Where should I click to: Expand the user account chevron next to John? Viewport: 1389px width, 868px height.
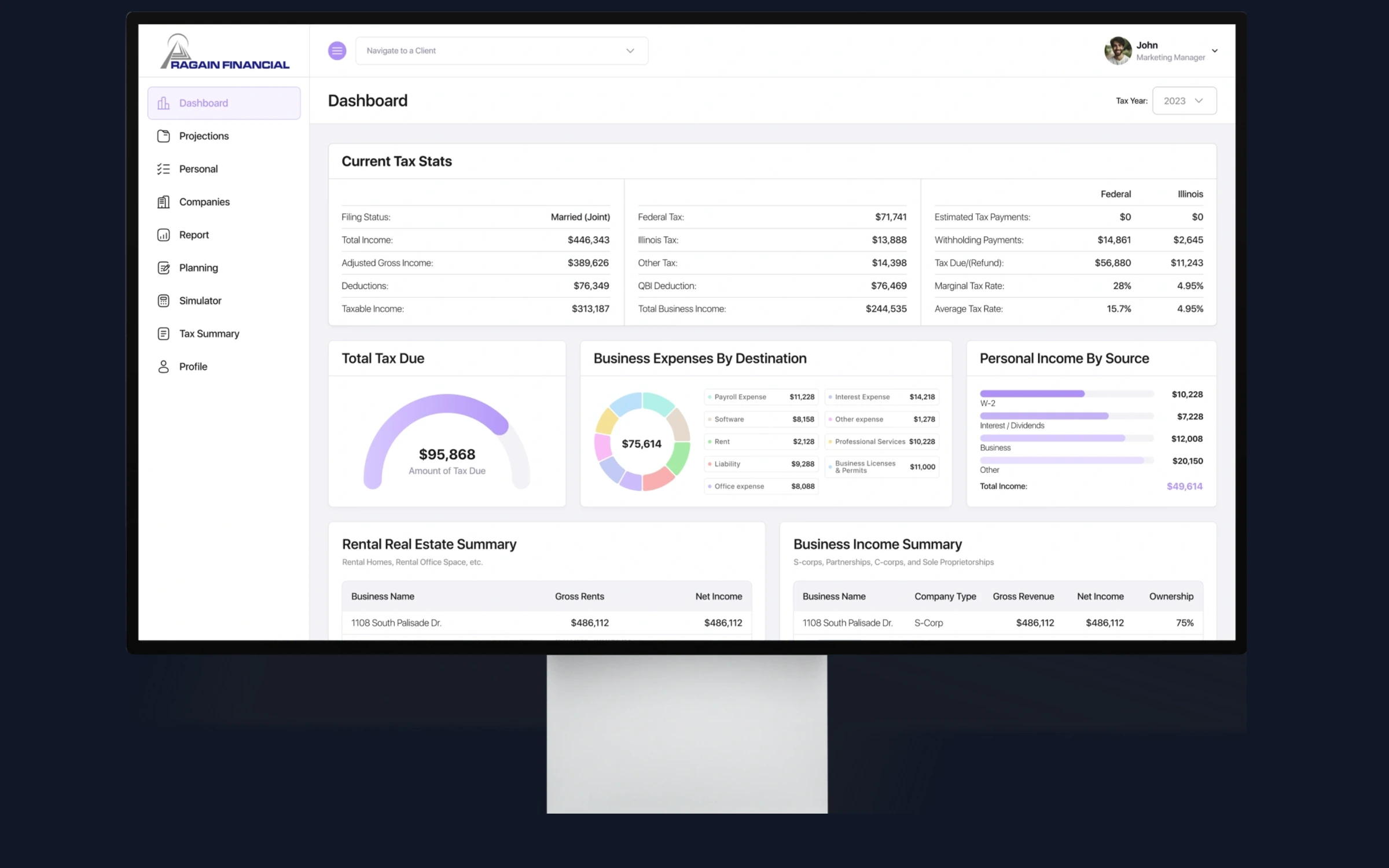(1215, 51)
